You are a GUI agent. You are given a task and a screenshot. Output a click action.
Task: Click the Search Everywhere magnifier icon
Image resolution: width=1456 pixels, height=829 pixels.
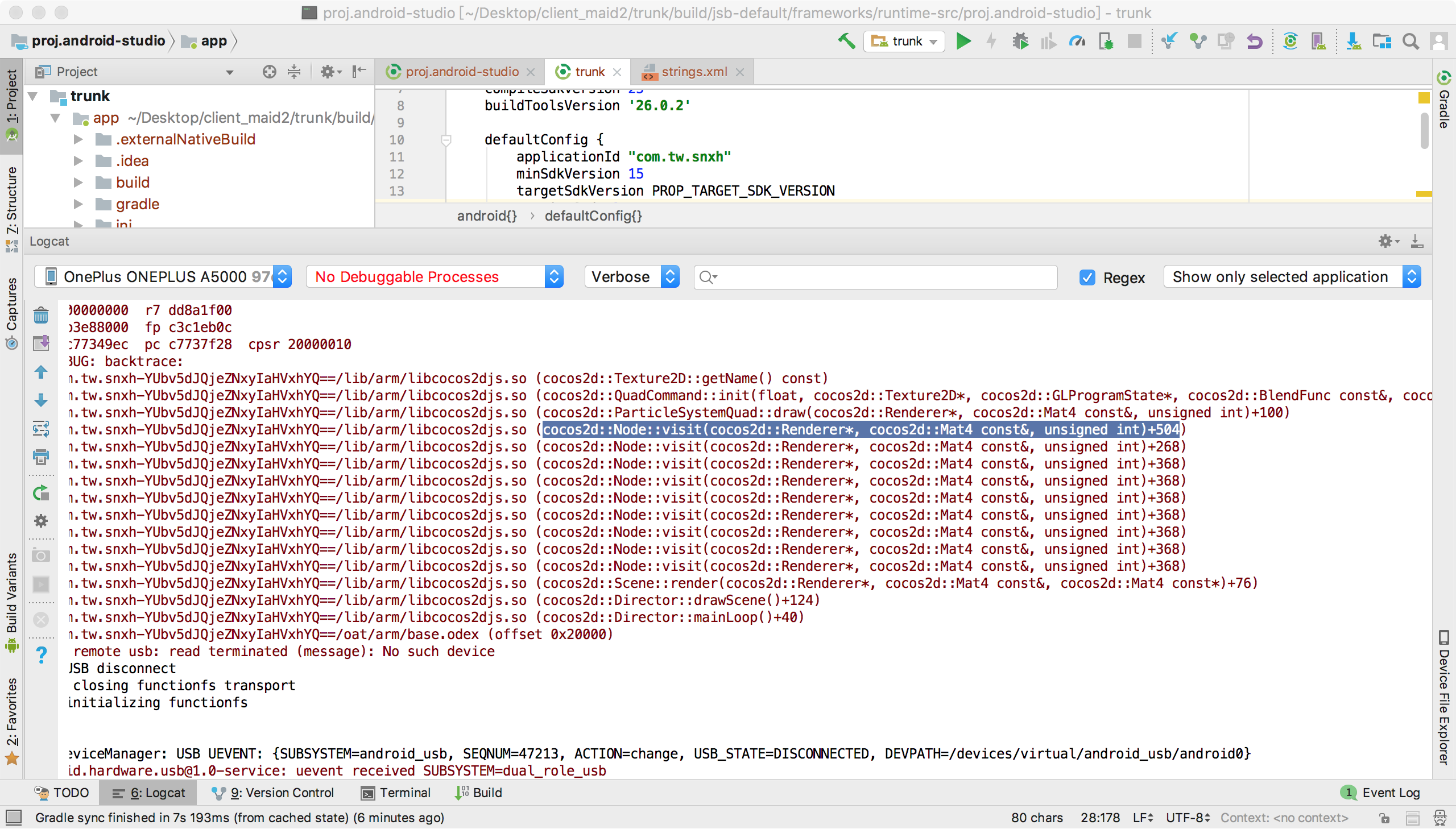1410,41
